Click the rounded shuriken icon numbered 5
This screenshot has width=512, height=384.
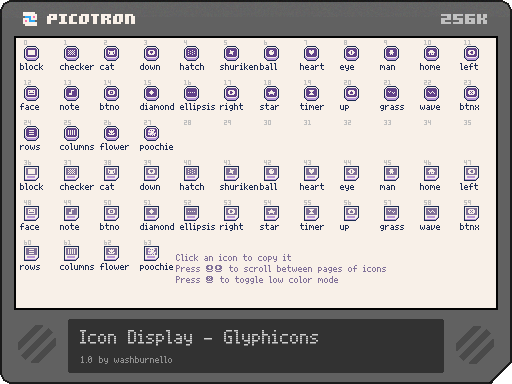(231, 53)
